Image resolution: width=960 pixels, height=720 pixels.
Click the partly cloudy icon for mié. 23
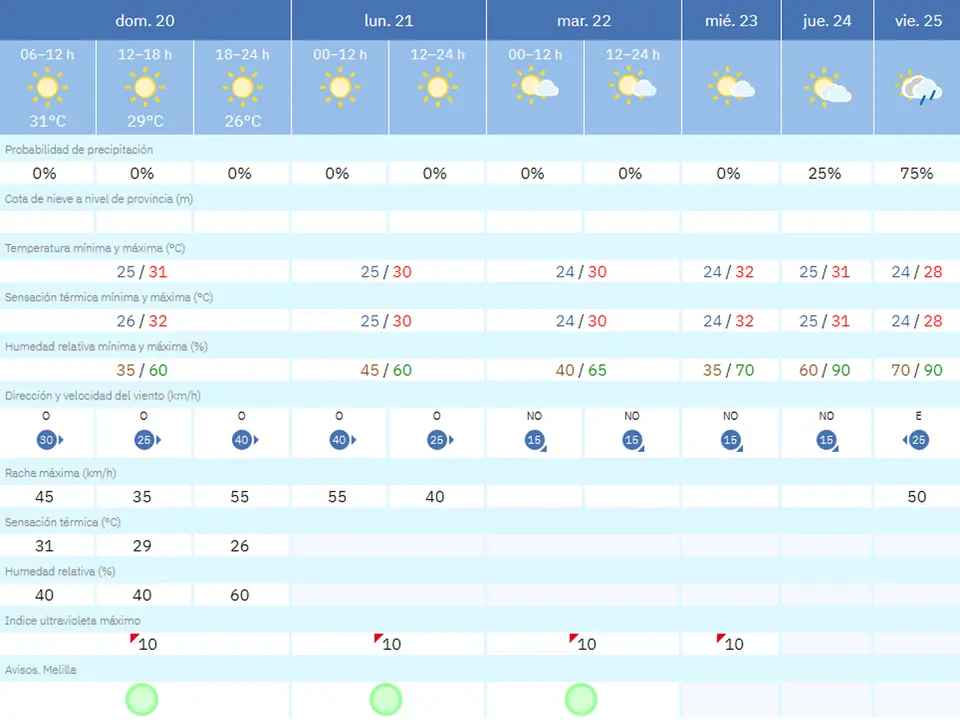click(731, 86)
